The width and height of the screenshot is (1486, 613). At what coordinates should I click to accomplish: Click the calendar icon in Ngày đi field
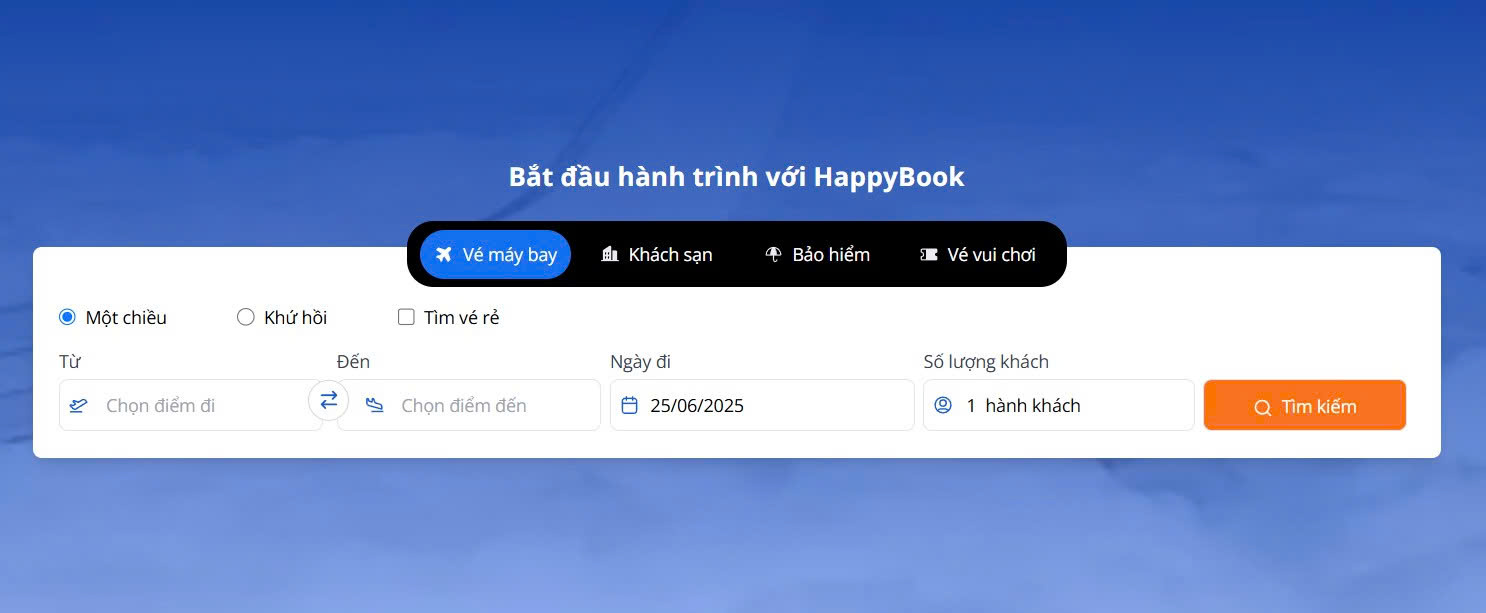point(630,406)
